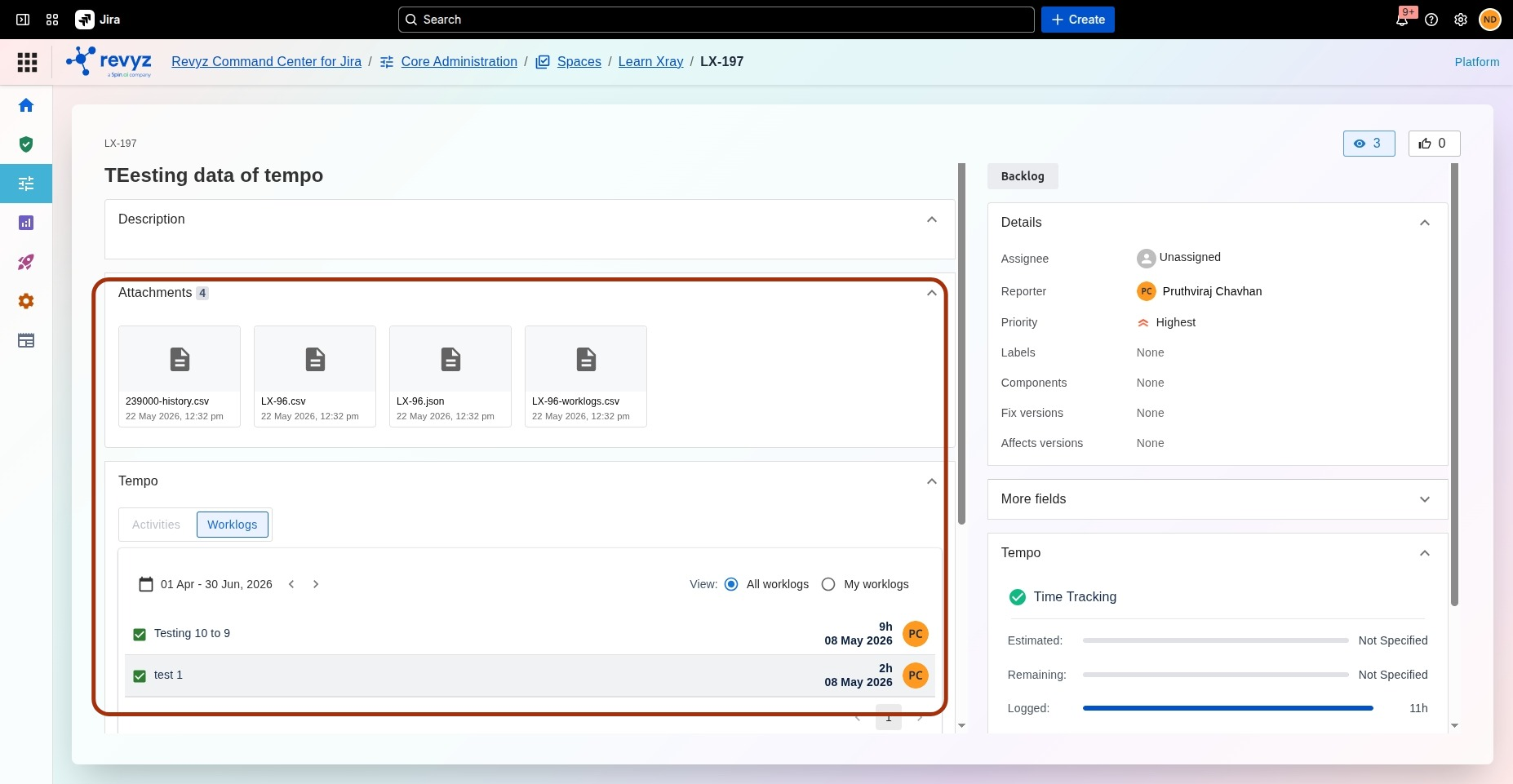This screenshot has width=1513, height=784.
Task: Open the green shield sidebar icon
Action: point(26,144)
